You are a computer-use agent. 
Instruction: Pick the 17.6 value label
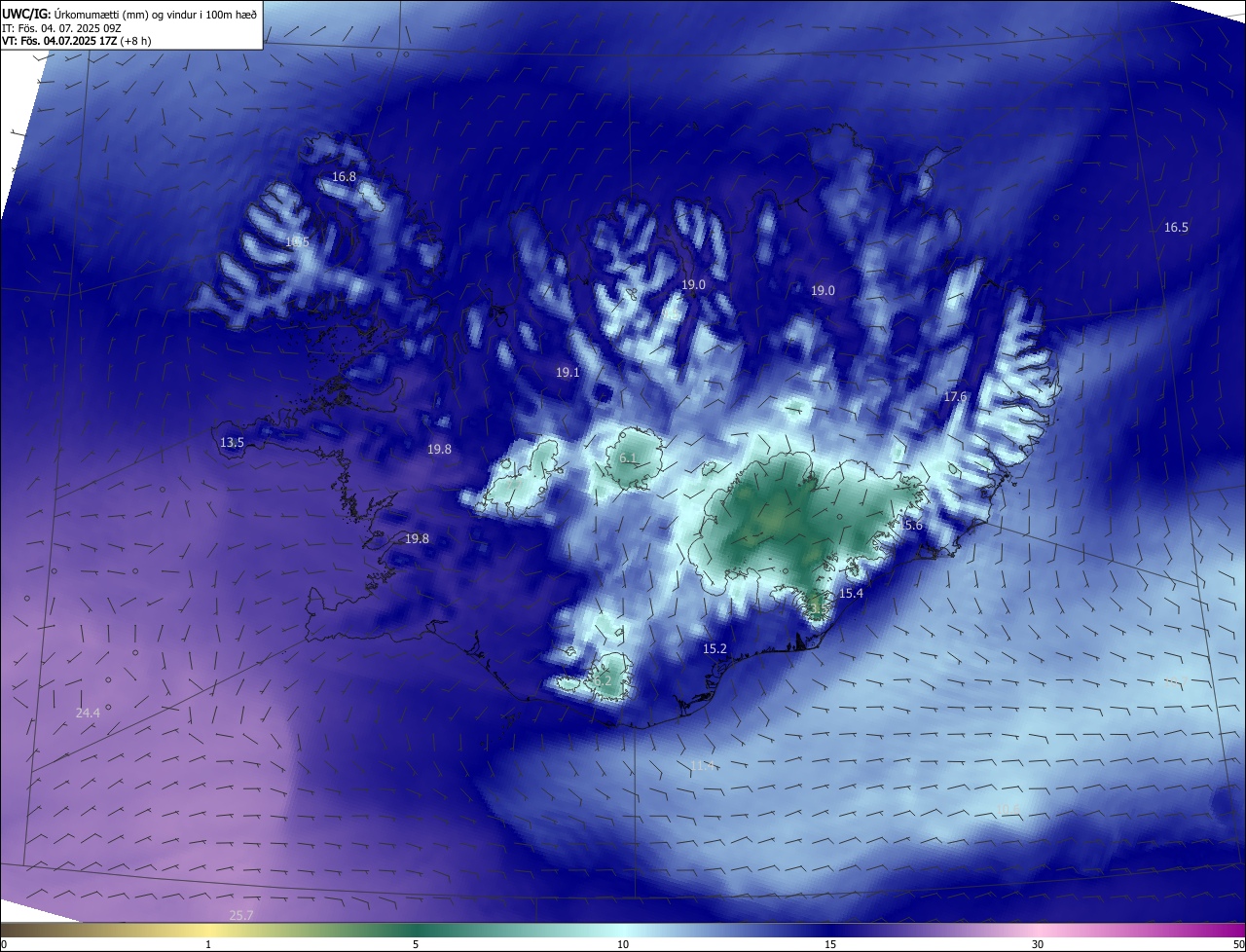pos(955,396)
